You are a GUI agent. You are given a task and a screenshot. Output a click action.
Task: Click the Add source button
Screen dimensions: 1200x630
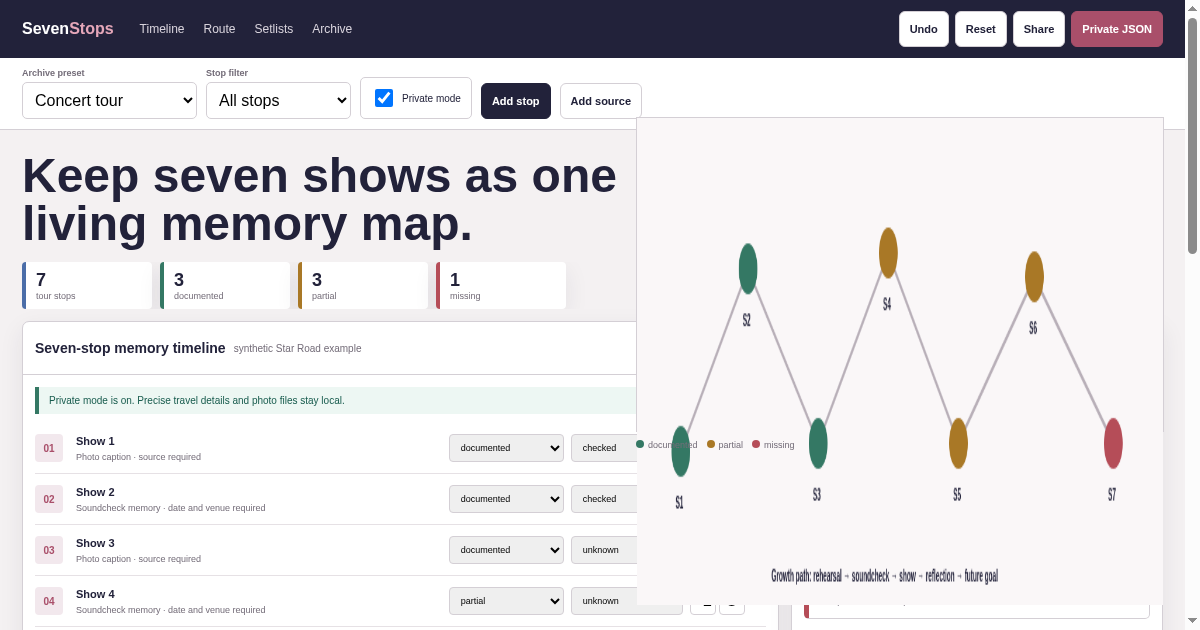[x=601, y=101]
